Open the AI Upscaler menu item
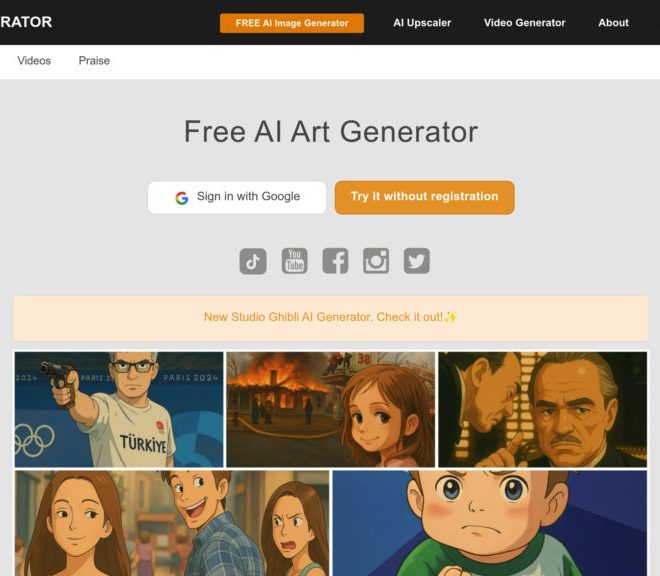Viewport: 660px width, 576px height. [x=422, y=23]
